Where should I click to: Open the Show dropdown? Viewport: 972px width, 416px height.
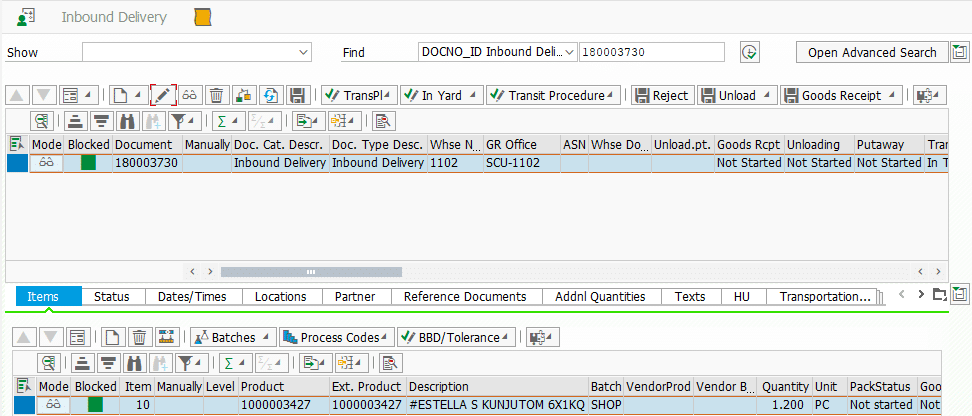[304, 53]
